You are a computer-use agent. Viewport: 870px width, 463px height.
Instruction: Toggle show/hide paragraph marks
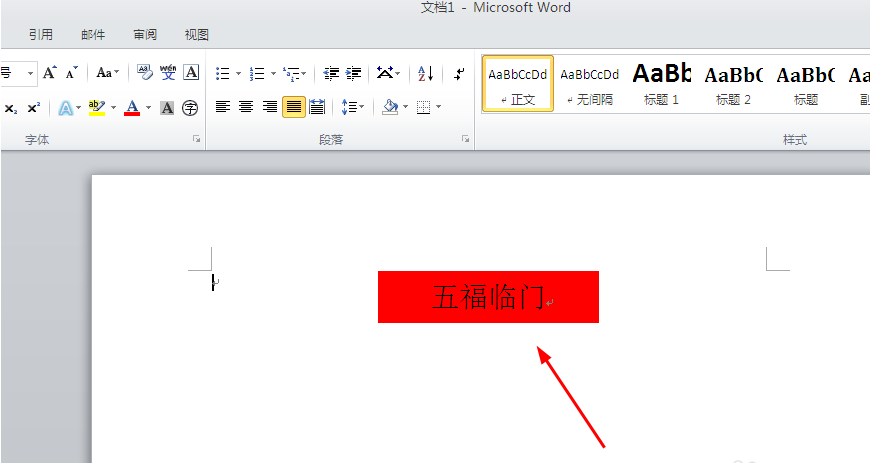(x=459, y=73)
